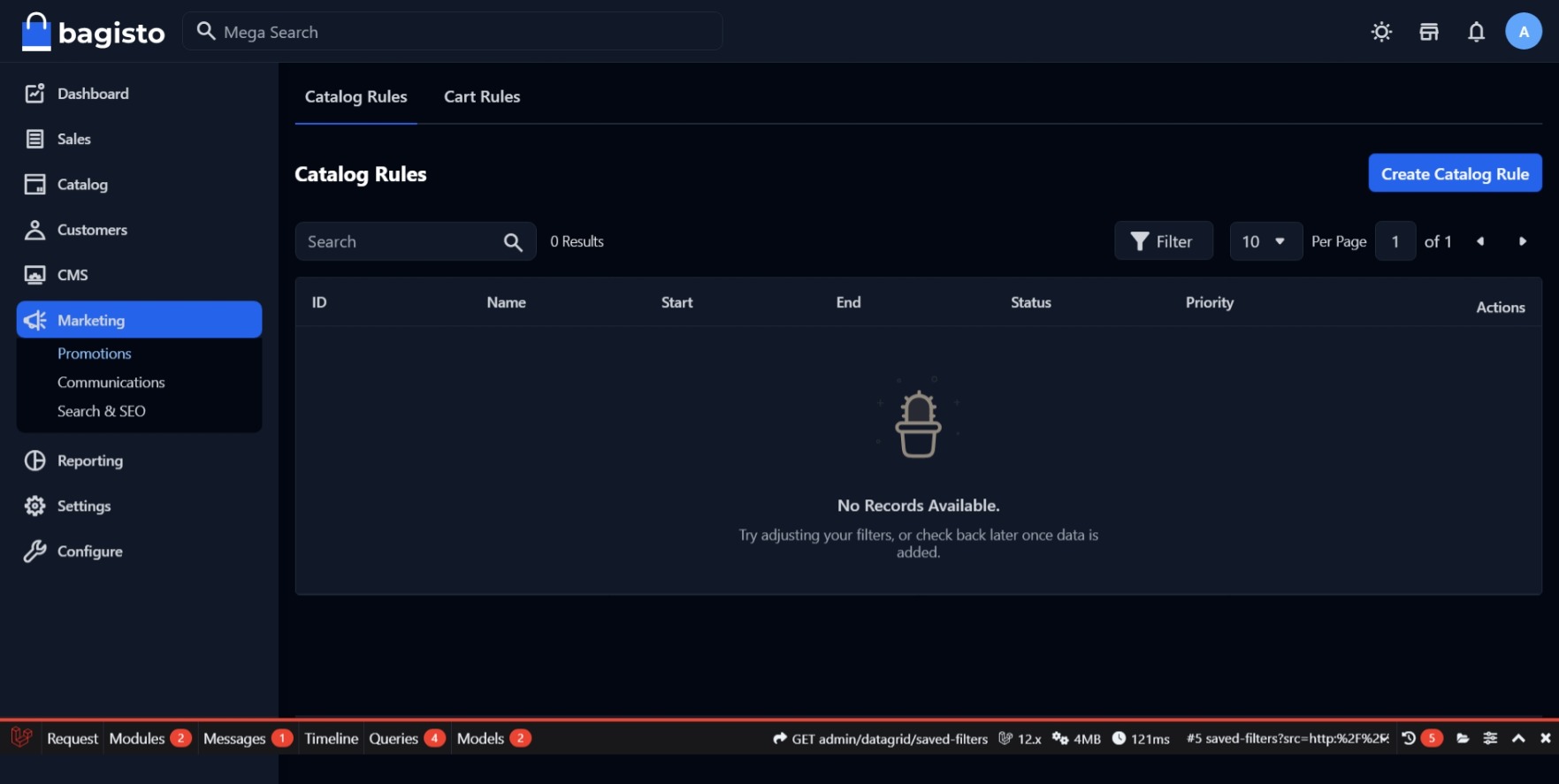
Task: Focus the Mega Search input
Action: [453, 31]
